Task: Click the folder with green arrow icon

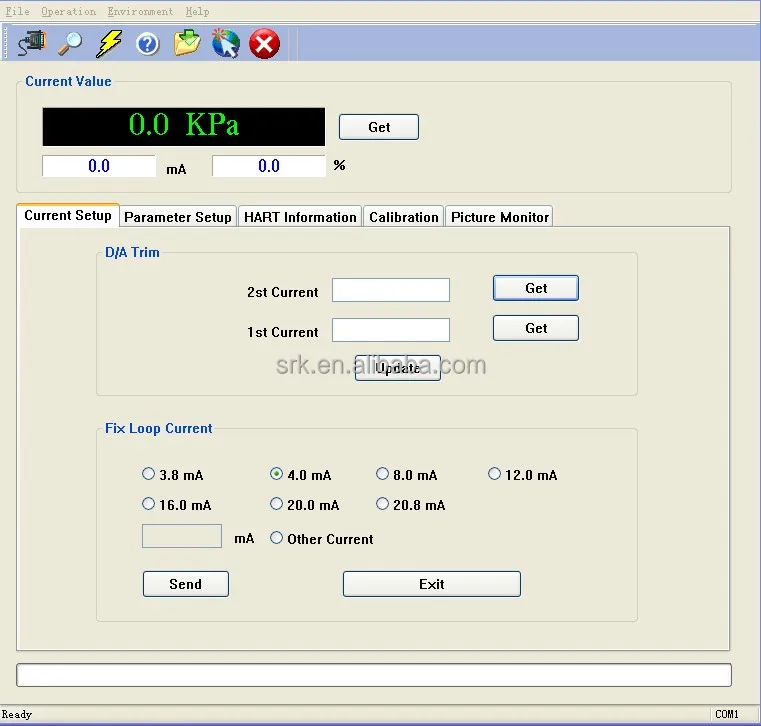Action: point(187,43)
